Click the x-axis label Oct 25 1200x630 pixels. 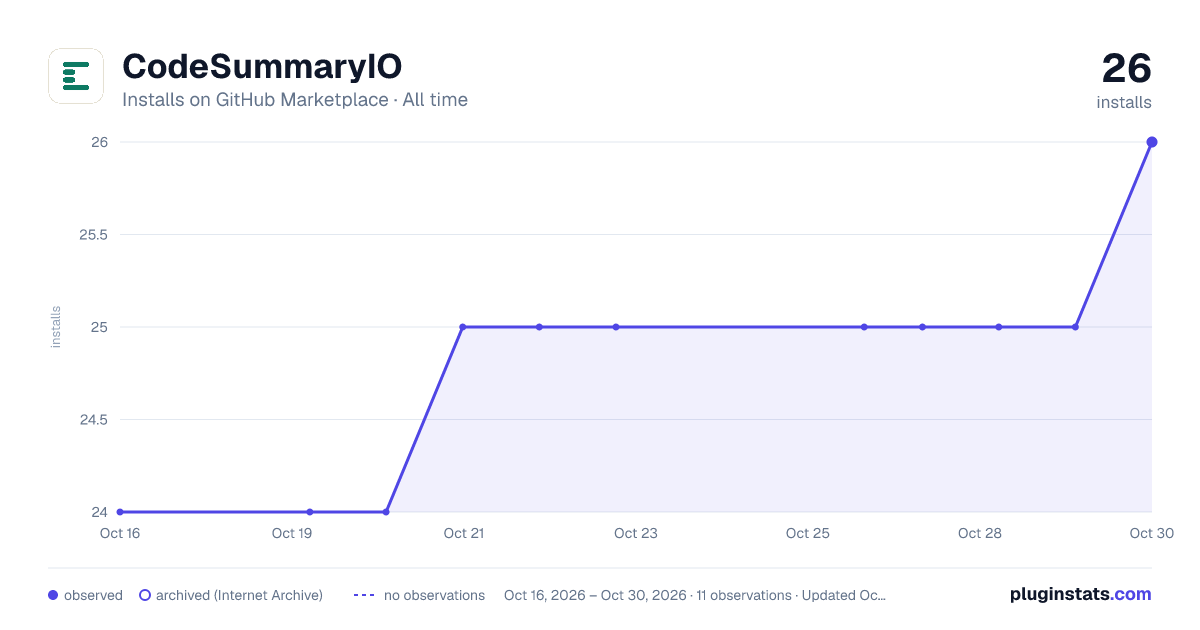(x=808, y=533)
